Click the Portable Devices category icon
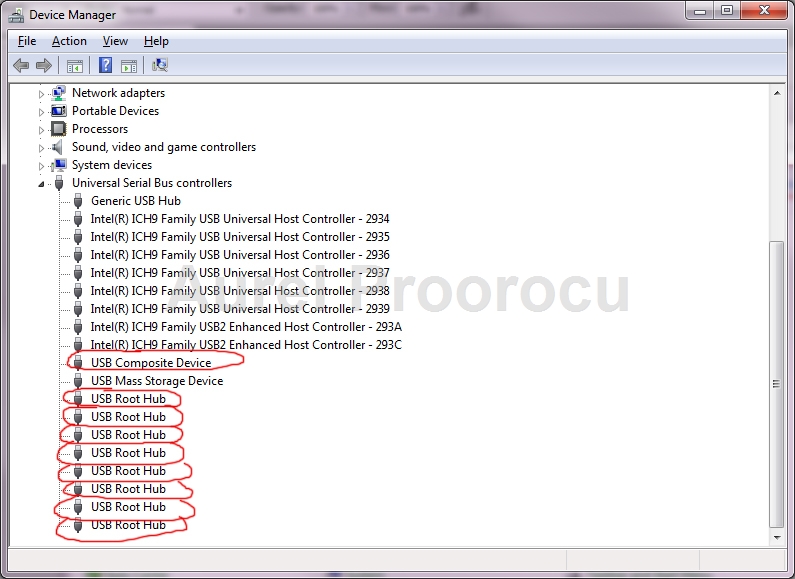Viewport: 795px width, 579px height. (59, 111)
